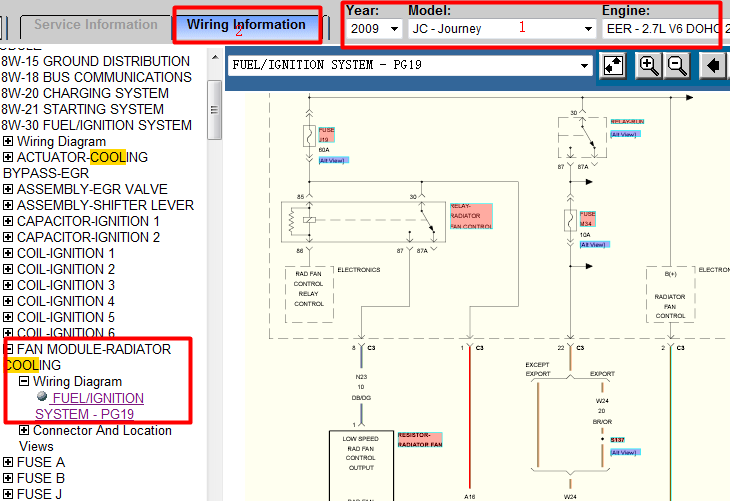This screenshot has width=730, height=501.
Task: Go back with the left arrow icon
Action: coord(714,66)
